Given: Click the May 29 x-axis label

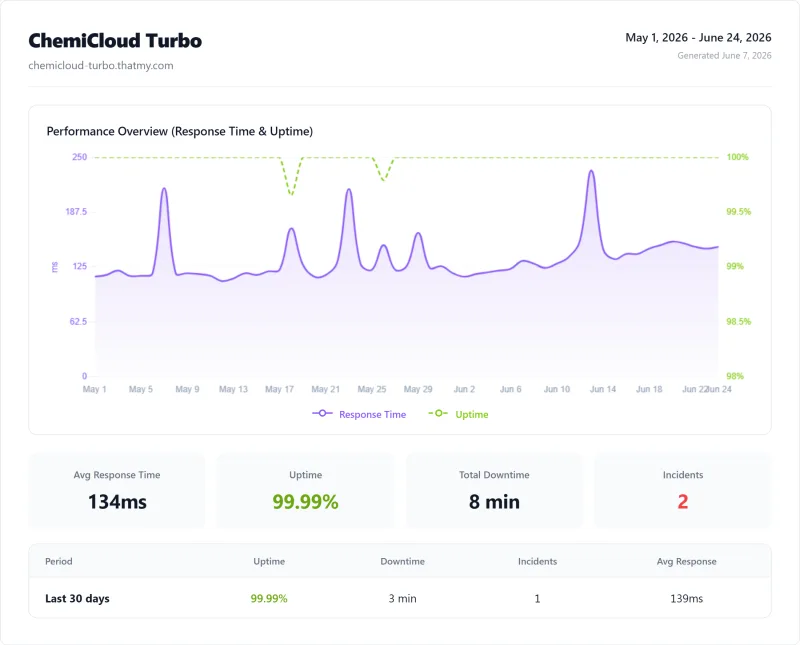Looking at the screenshot, I should click(418, 389).
